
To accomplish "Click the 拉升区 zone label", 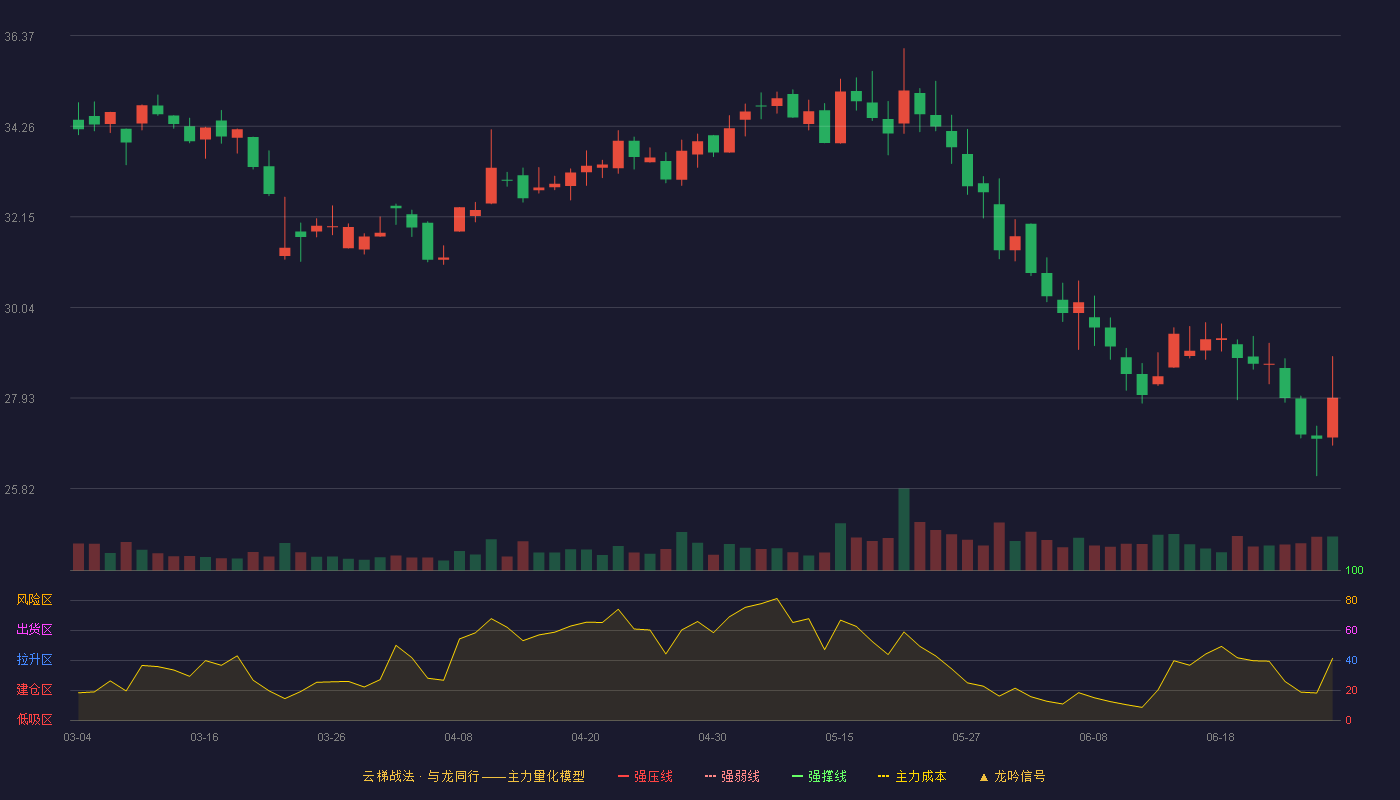I will coord(34,660).
